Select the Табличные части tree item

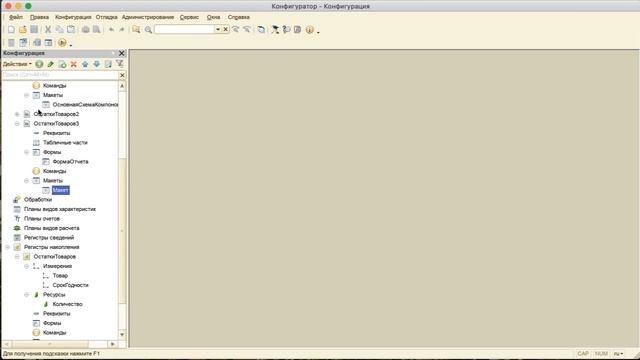tap(65, 143)
